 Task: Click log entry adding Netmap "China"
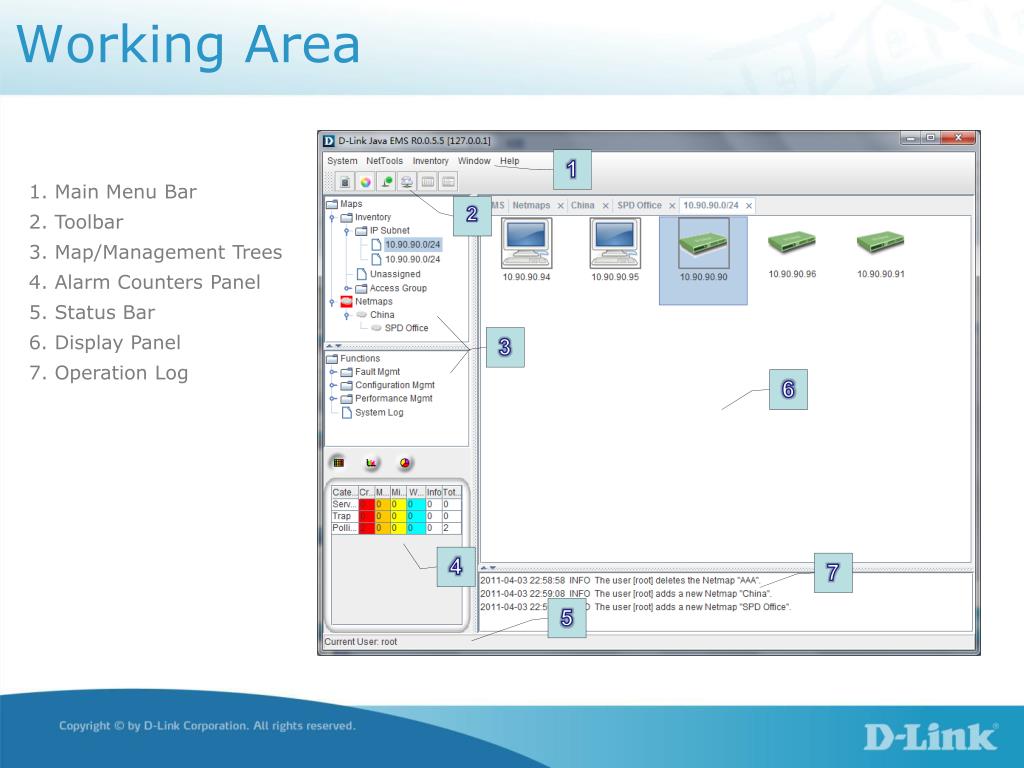[x=626, y=594]
